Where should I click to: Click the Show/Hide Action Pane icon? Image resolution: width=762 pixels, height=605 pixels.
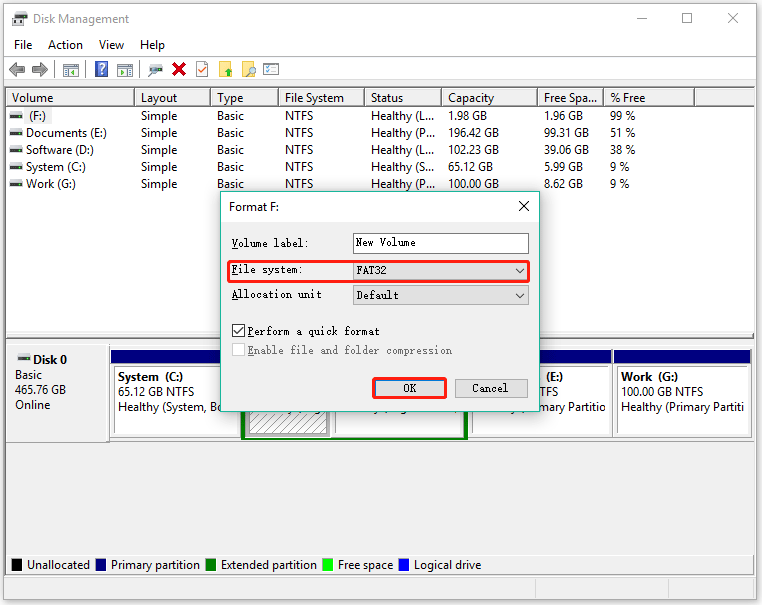125,70
